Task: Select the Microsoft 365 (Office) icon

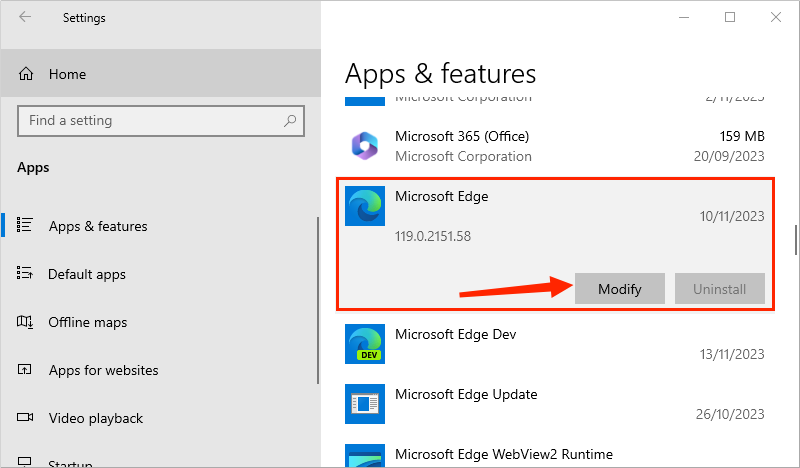Action: [365, 146]
